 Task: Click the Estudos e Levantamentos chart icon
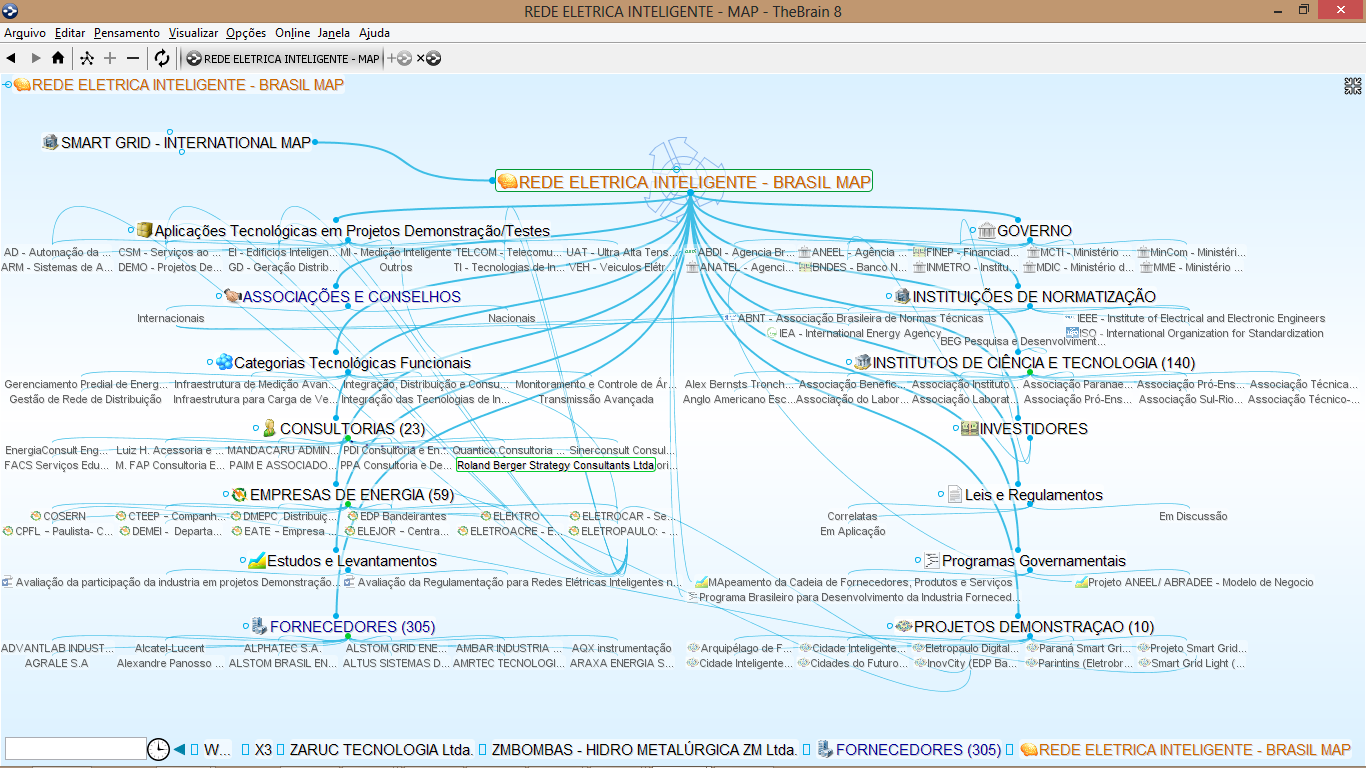(256, 561)
